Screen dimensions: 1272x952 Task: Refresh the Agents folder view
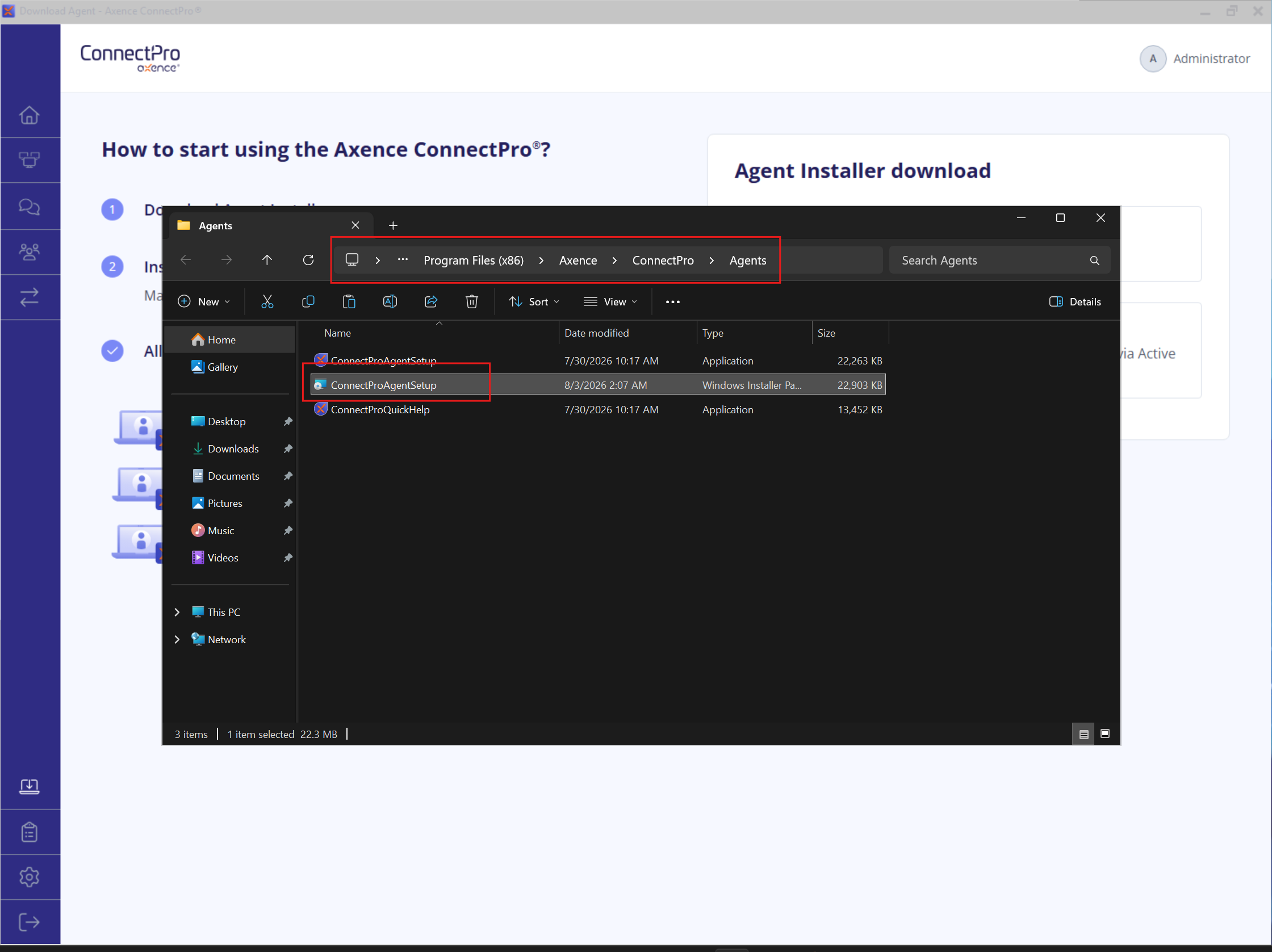(x=308, y=260)
